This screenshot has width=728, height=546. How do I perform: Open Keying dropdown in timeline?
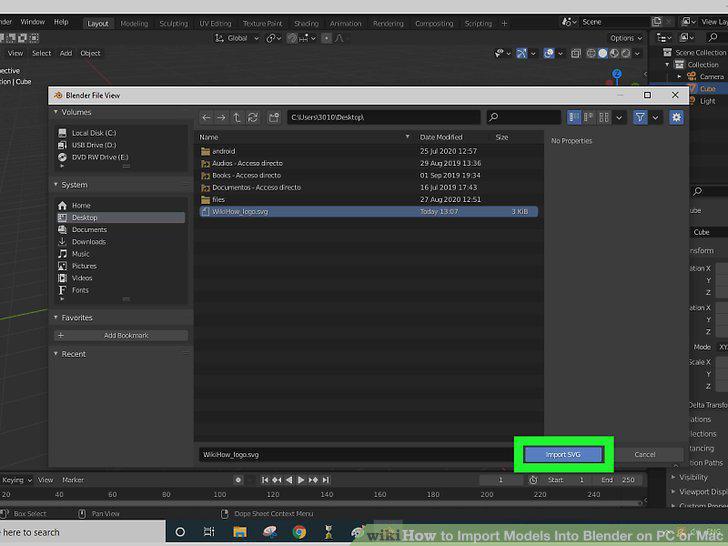(17, 480)
